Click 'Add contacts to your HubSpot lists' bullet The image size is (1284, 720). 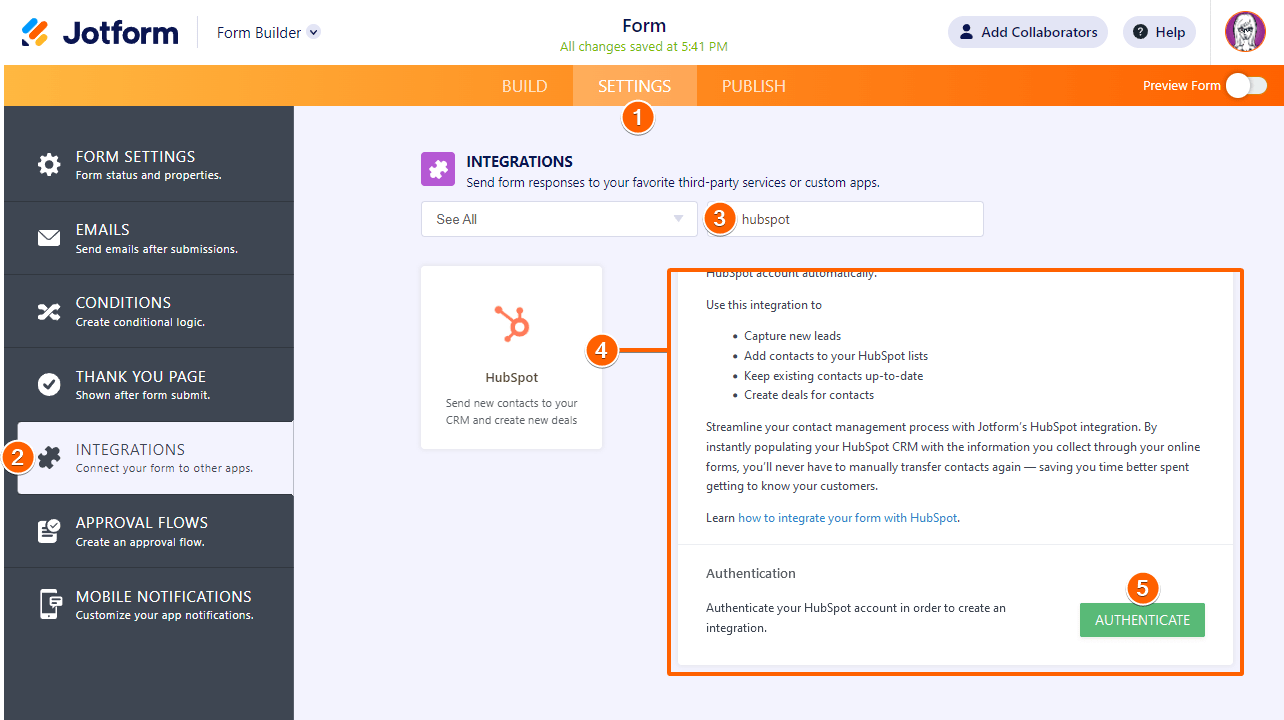coord(836,356)
